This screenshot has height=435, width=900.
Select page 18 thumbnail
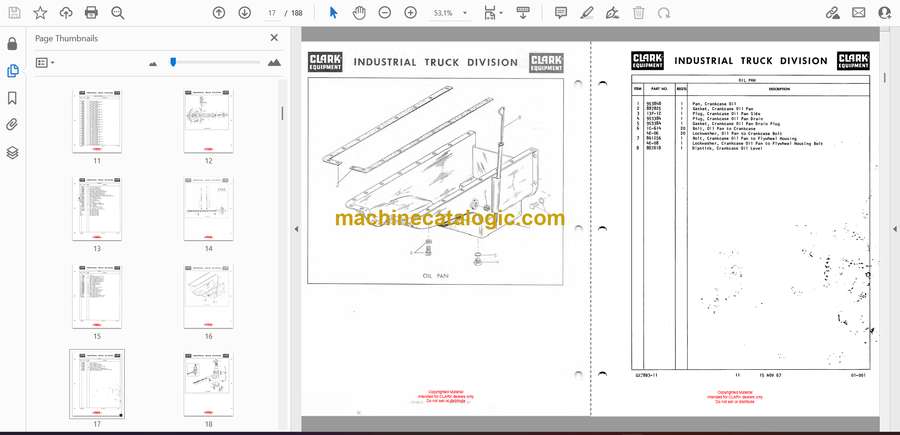(x=208, y=384)
